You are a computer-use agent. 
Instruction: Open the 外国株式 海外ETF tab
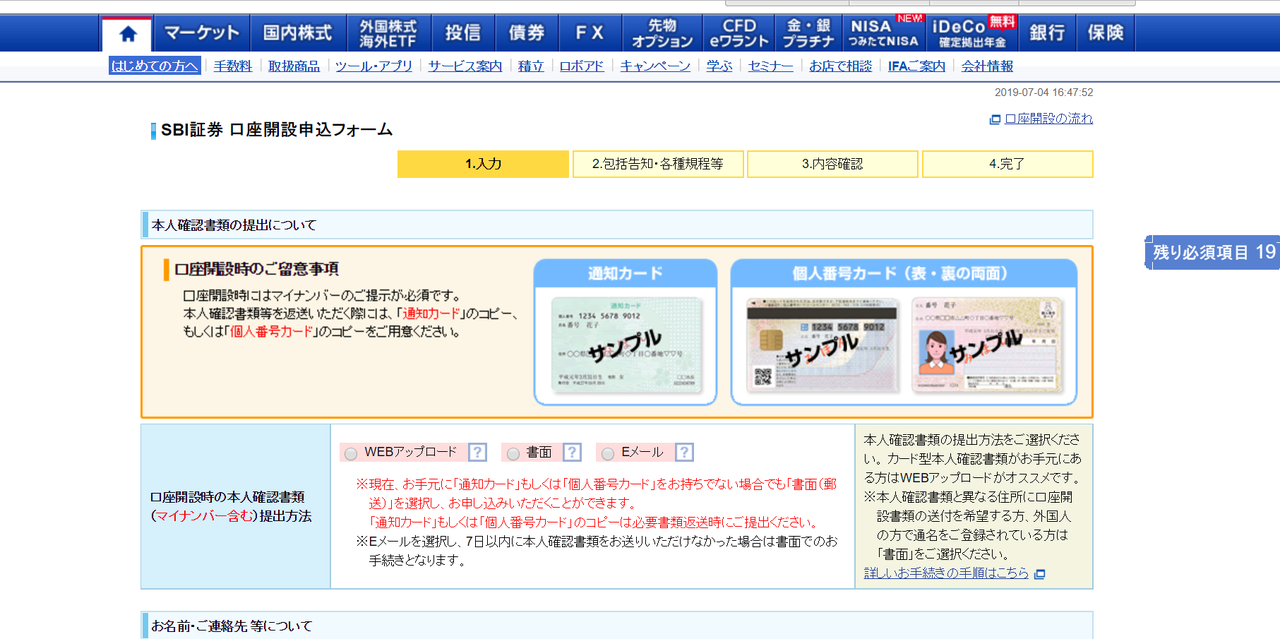388,33
